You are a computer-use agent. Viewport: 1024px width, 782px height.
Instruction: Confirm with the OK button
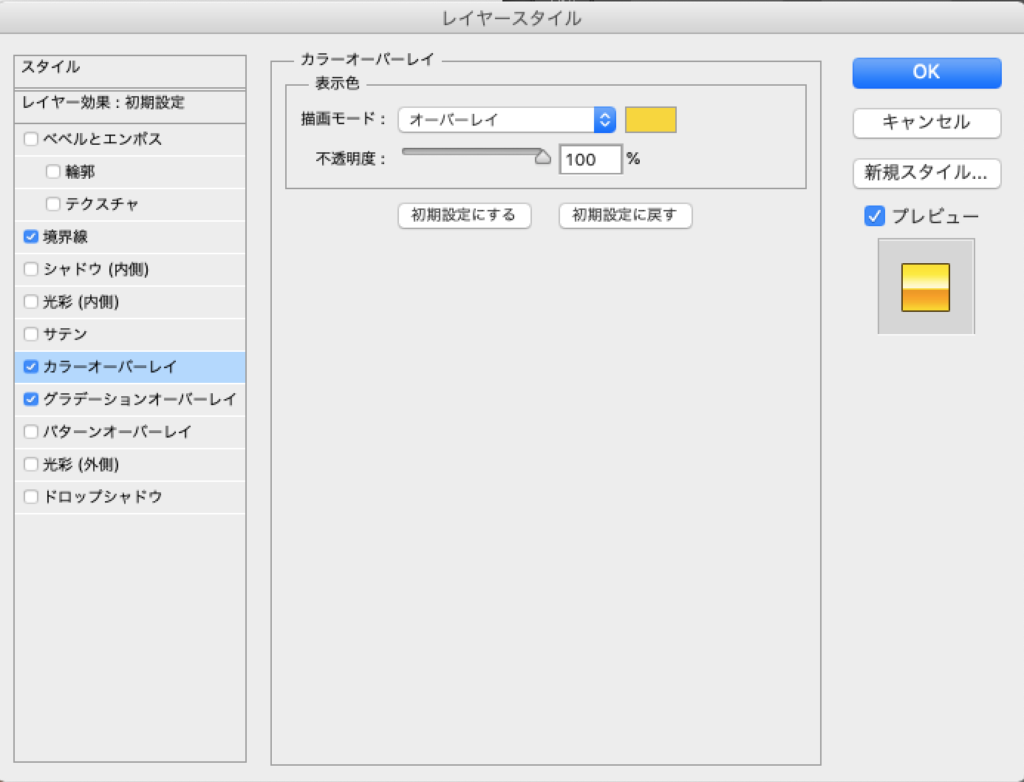coord(926,73)
